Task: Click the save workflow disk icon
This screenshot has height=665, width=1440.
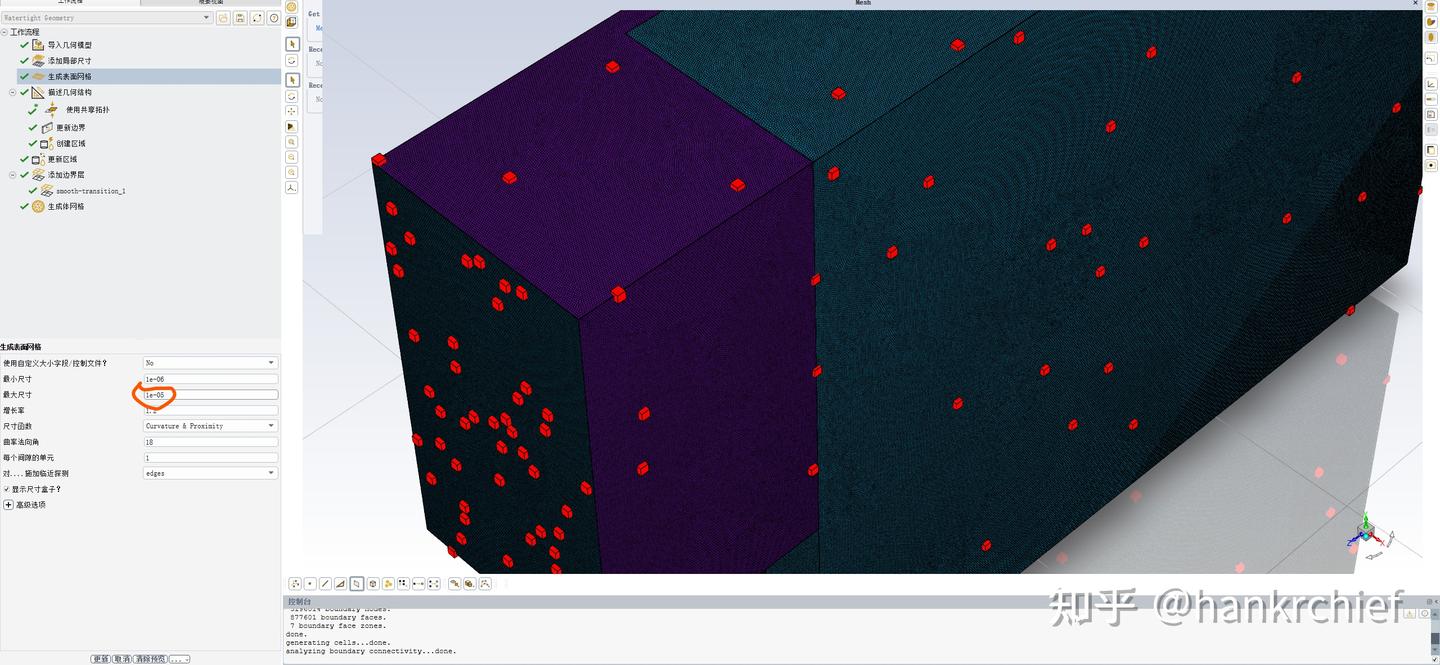Action: pos(240,18)
